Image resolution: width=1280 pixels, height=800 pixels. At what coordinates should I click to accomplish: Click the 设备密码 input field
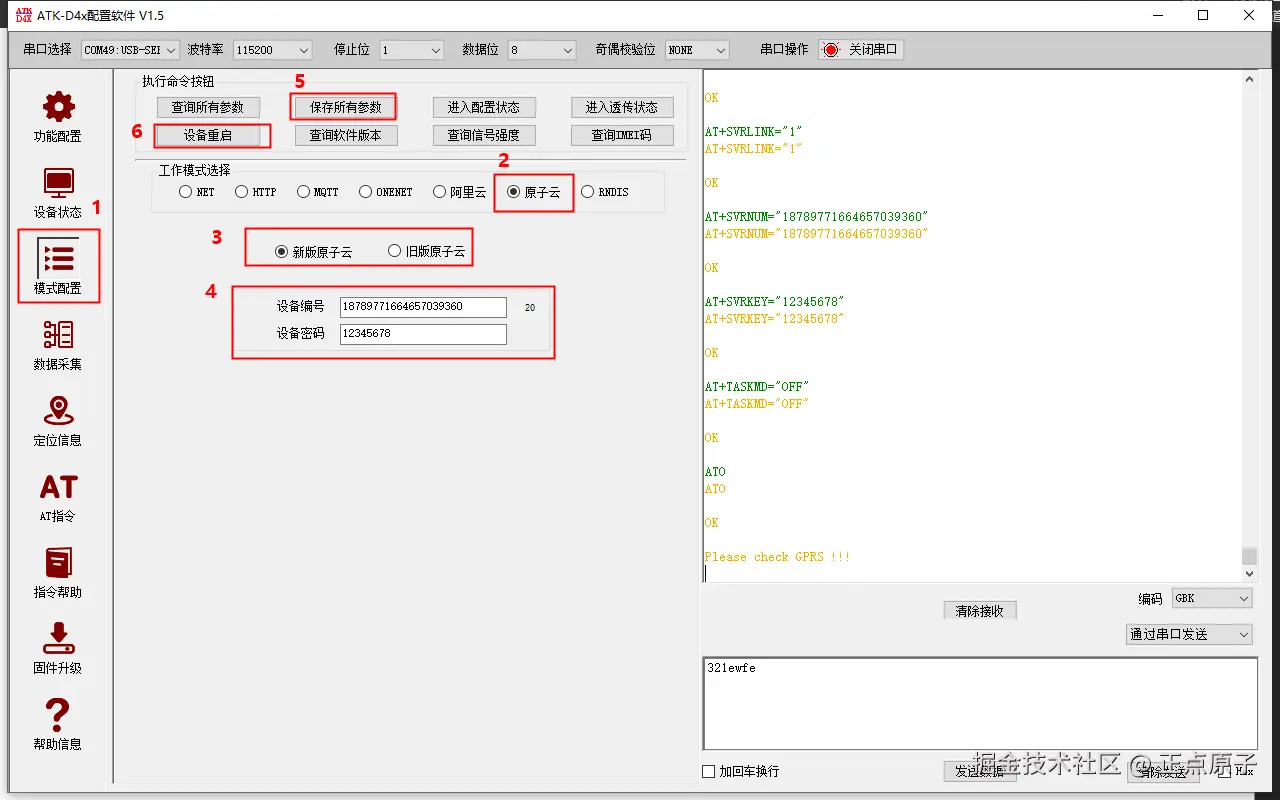pos(423,334)
